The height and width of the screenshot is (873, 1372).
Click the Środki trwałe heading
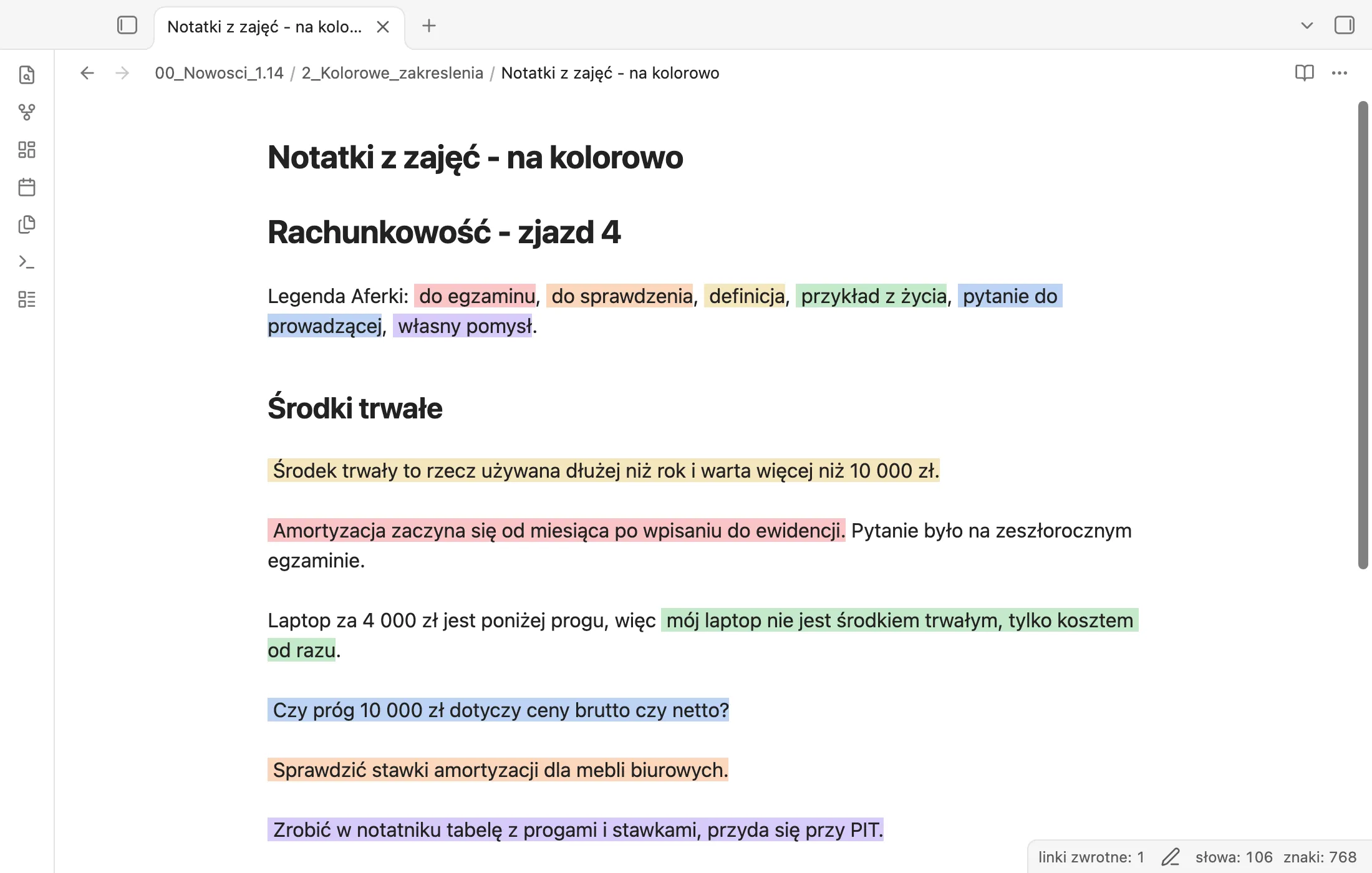click(x=355, y=408)
